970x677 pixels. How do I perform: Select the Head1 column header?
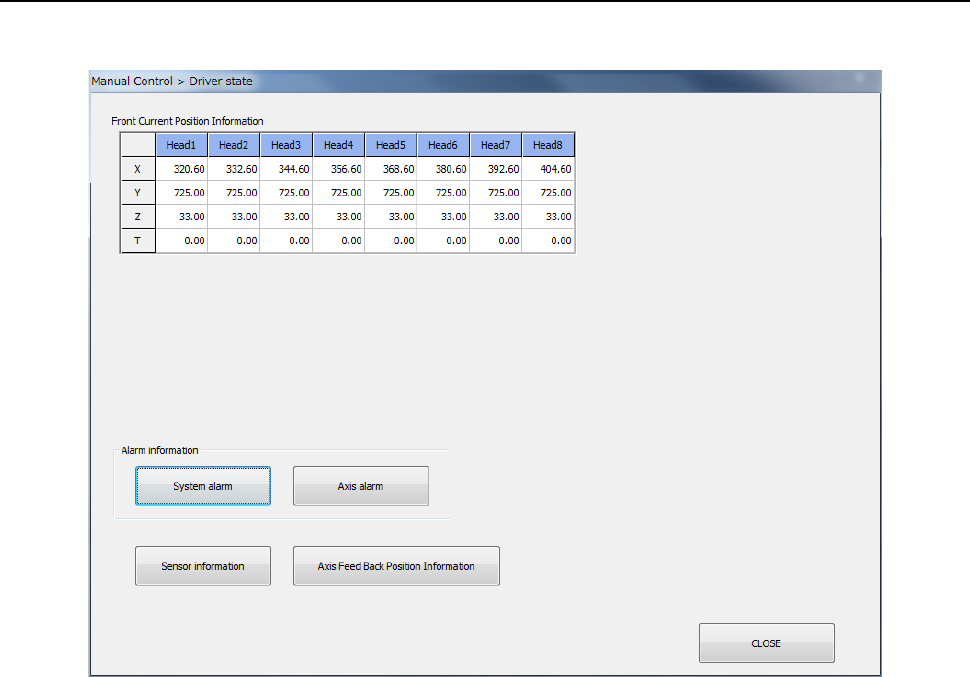point(181,146)
